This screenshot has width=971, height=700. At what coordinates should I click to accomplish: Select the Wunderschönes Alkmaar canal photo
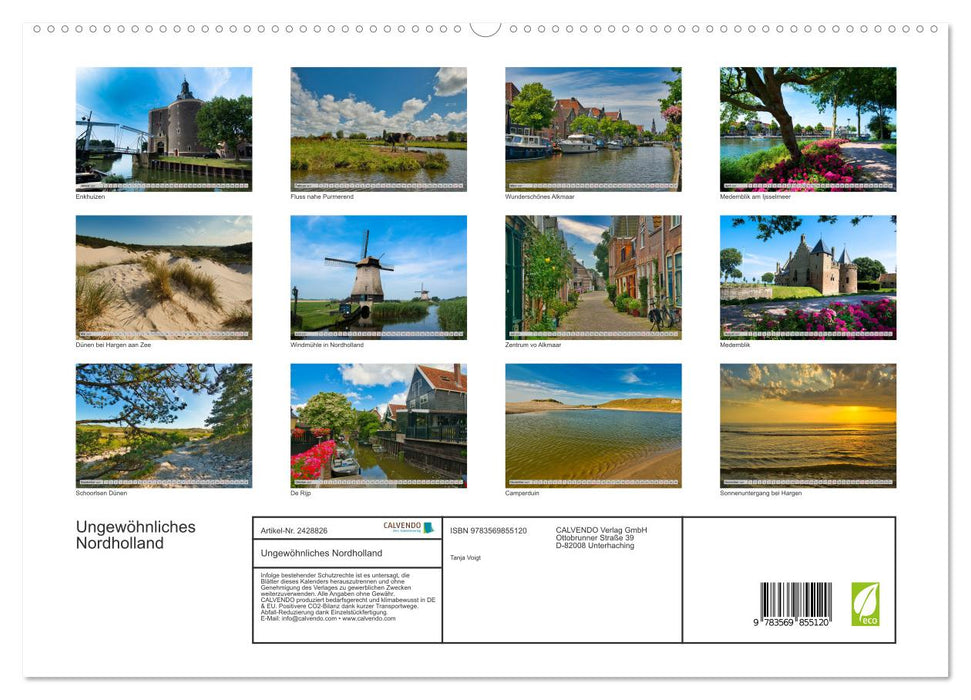point(593,129)
